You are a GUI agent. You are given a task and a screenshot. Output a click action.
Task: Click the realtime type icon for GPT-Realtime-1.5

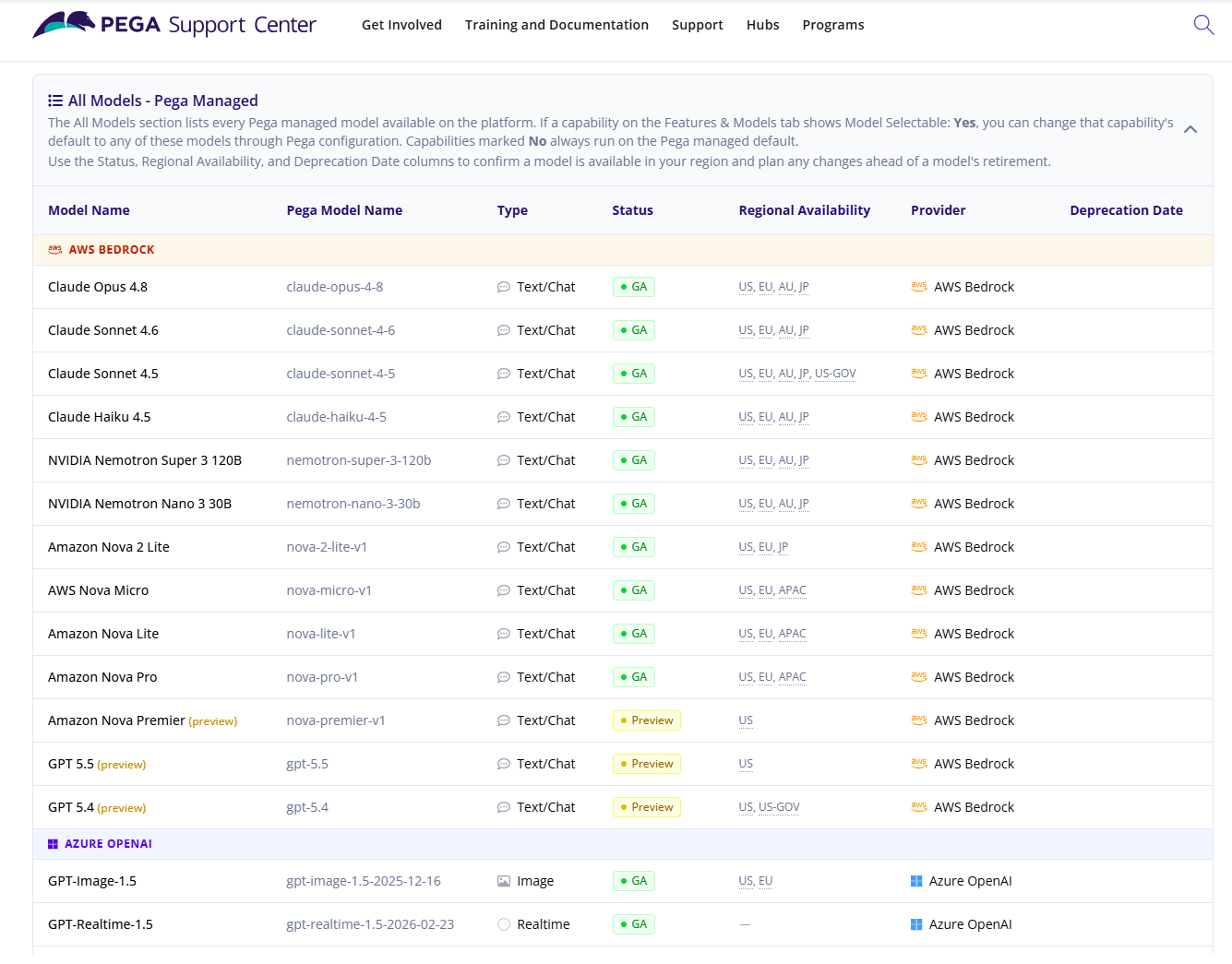[504, 924]
